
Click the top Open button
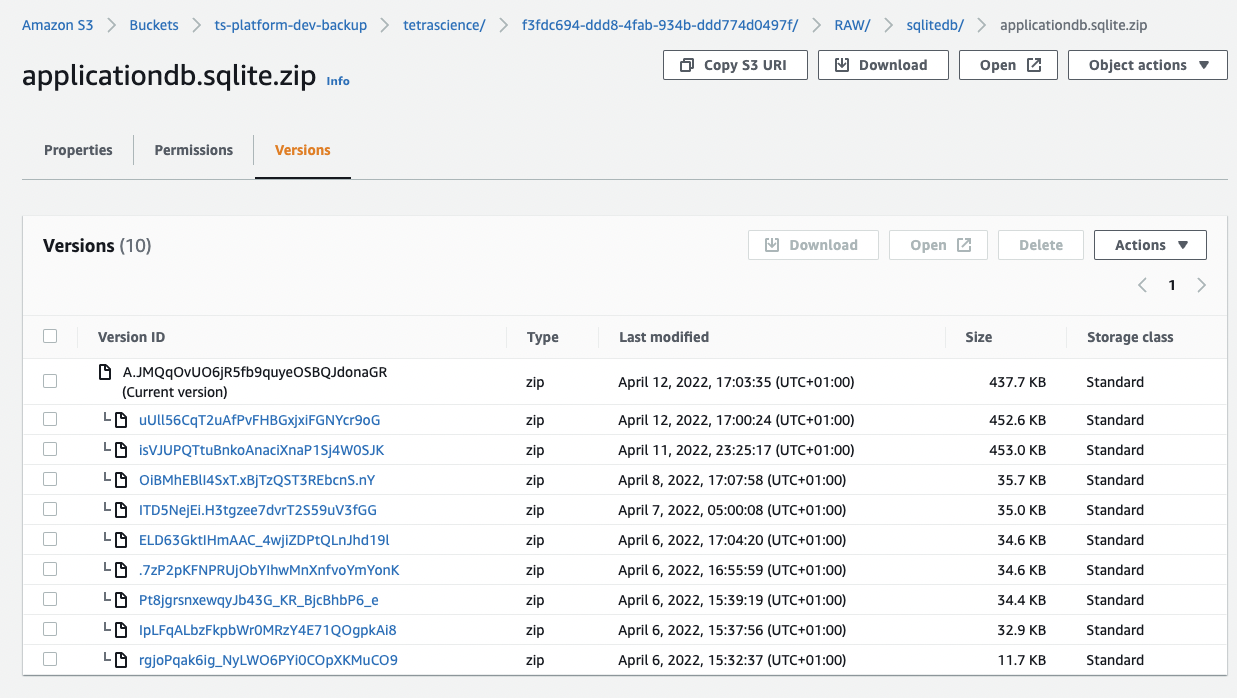[1008, 65]
